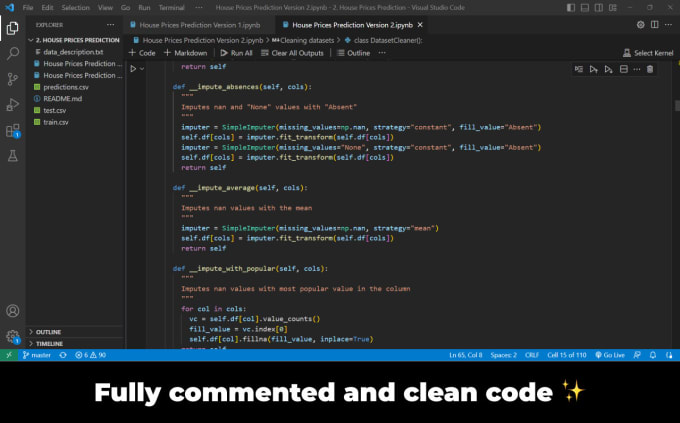Open the Edit menu
The height and width of the screenshot is (423, 680).
[47, 7]
